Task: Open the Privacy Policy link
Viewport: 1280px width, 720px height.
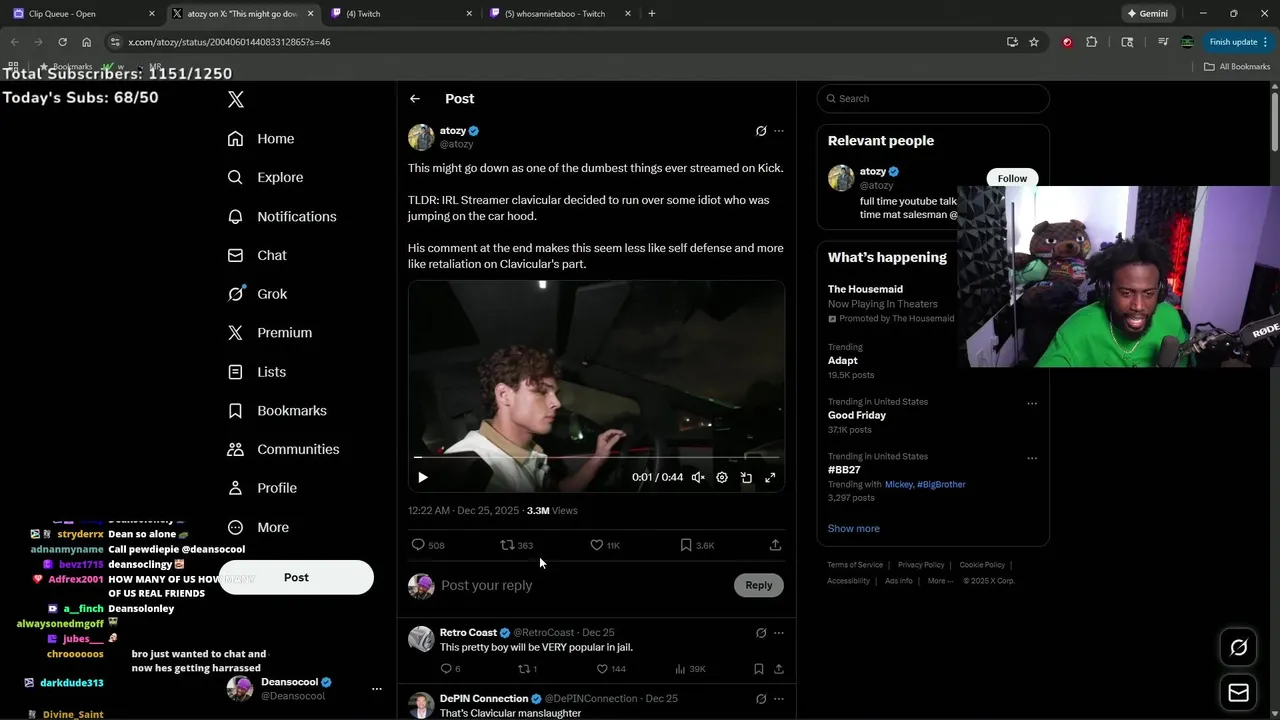Action: [x=921, y=565]
